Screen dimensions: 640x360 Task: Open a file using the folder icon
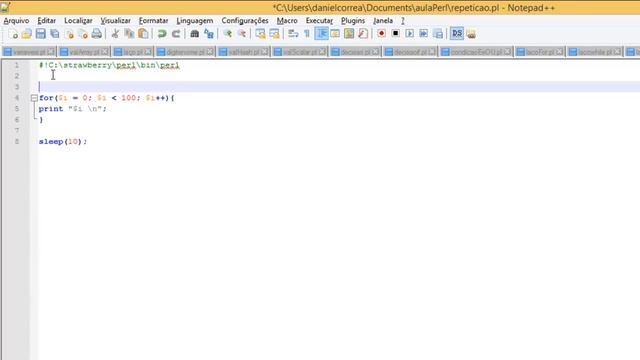(x=27, y=34)
